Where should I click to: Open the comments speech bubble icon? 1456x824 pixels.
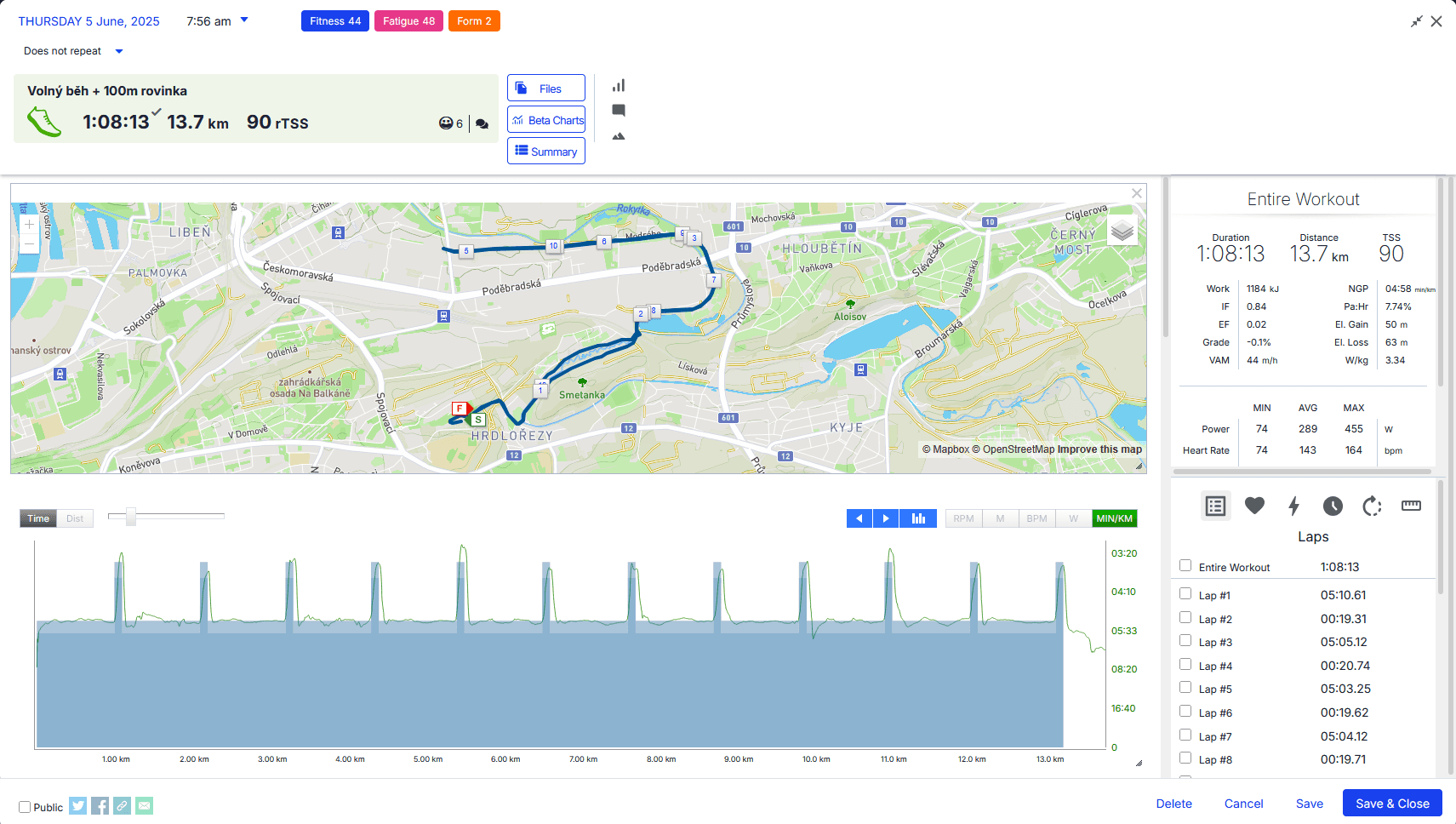[619, 111]
